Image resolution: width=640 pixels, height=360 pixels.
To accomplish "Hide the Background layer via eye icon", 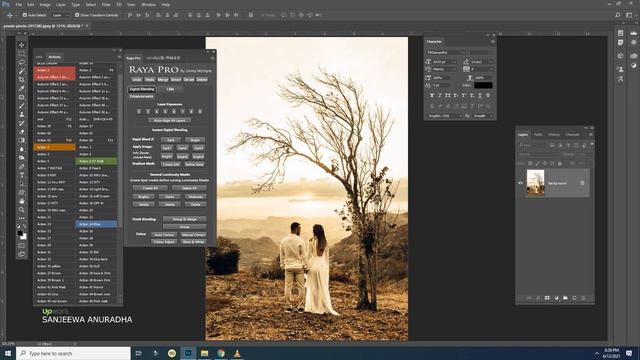I will pyautogui.click(x=520, y=183).
